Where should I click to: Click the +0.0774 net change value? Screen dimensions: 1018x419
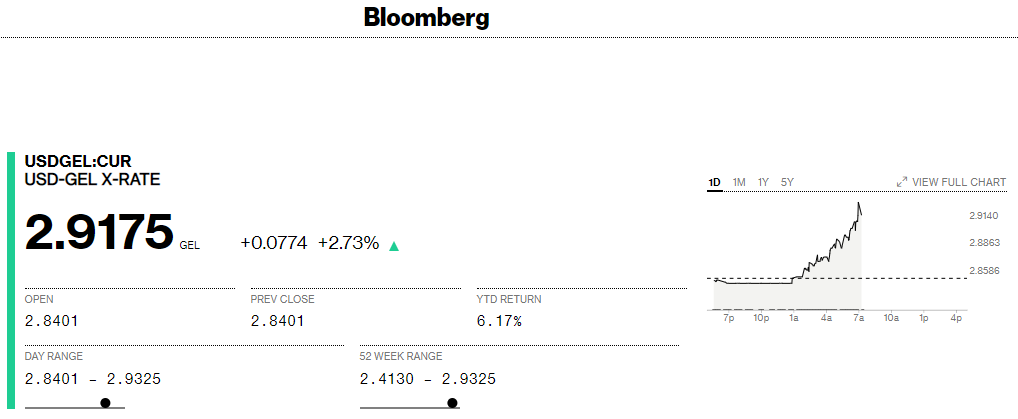tap(273, 242)
